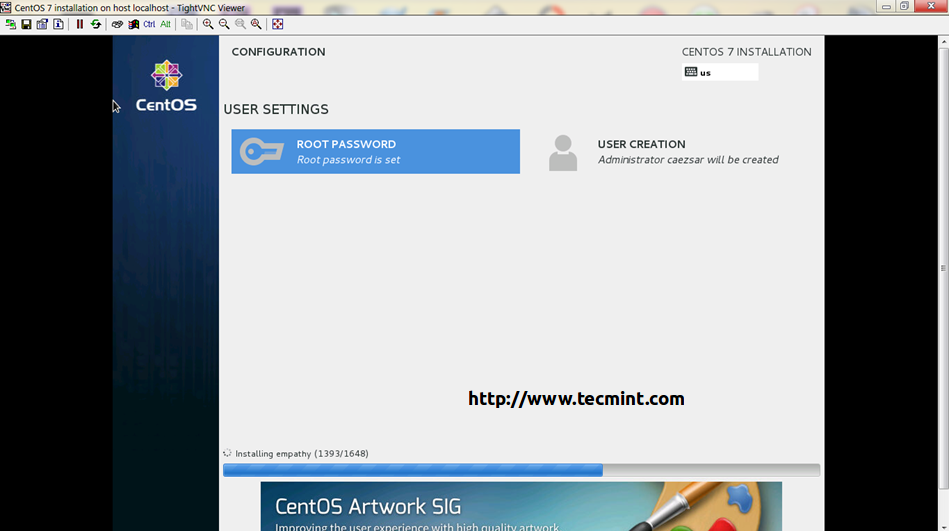Minimize the TightVNC Viewer window
This screenshot has height=531, width=949.
click(x=886, y=6)
